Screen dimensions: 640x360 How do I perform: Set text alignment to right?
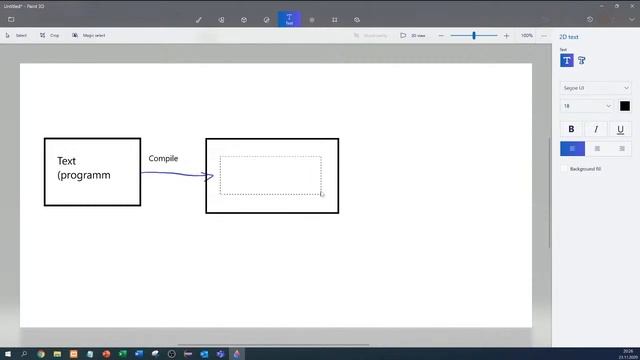[622, 149]
